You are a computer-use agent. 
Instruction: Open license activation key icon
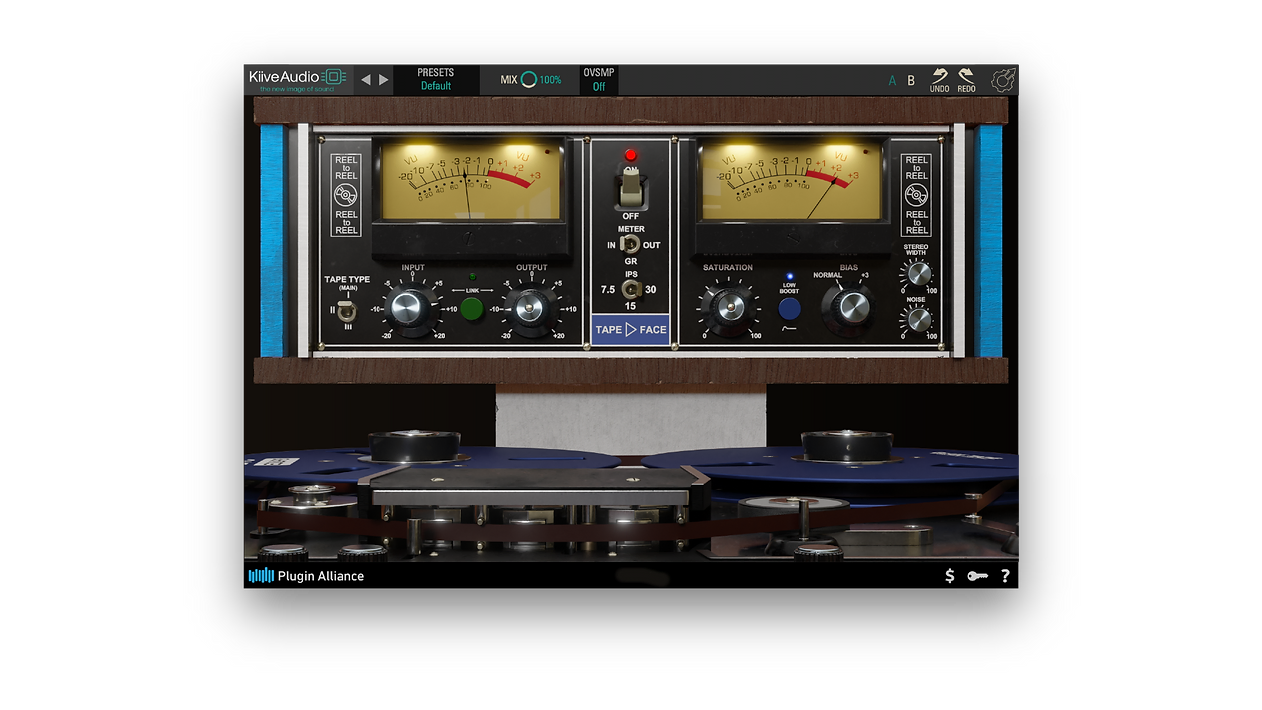click(x=977, y=576)
